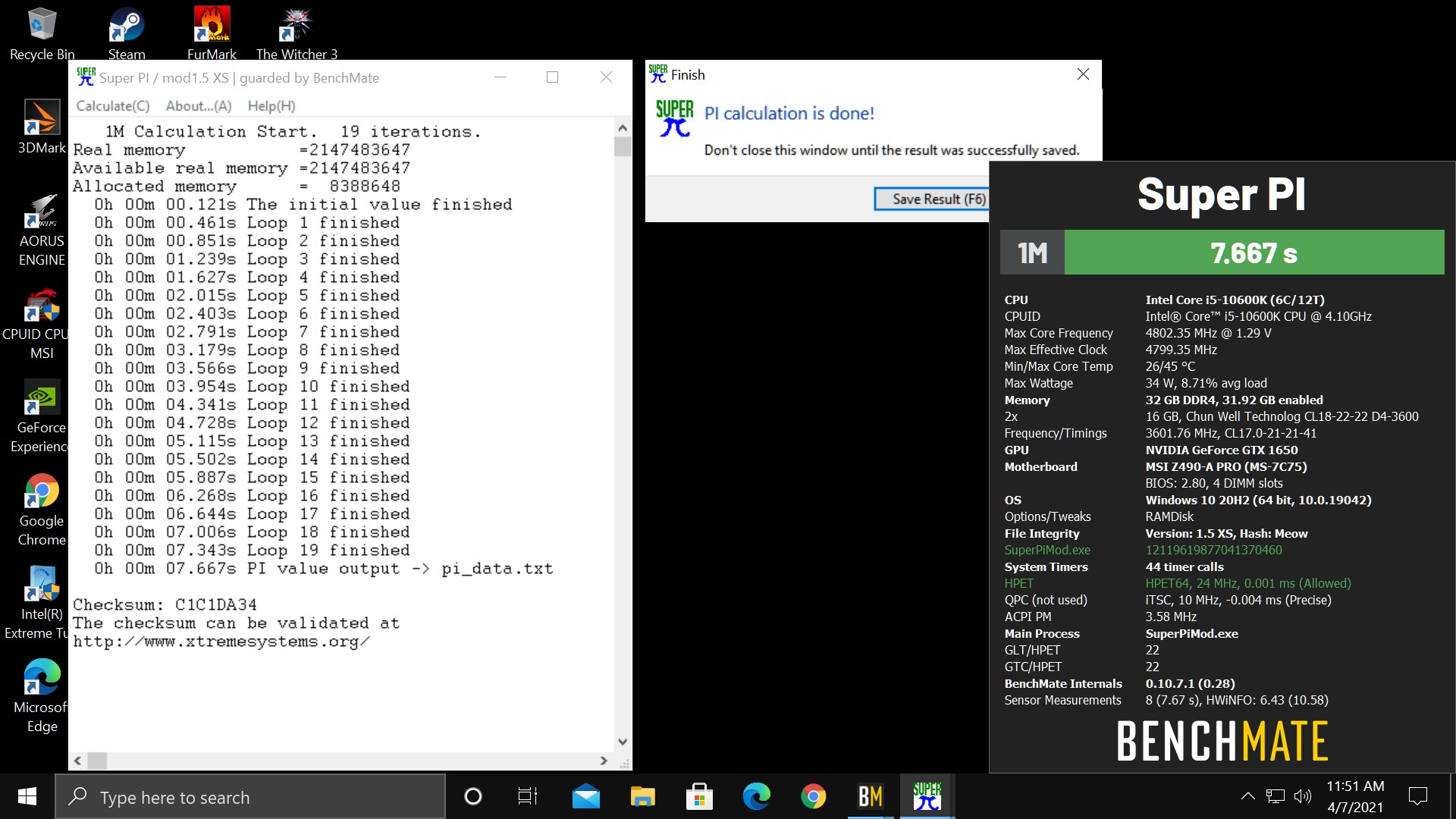Launch Google Chrome from the desktop

point(42,510)
